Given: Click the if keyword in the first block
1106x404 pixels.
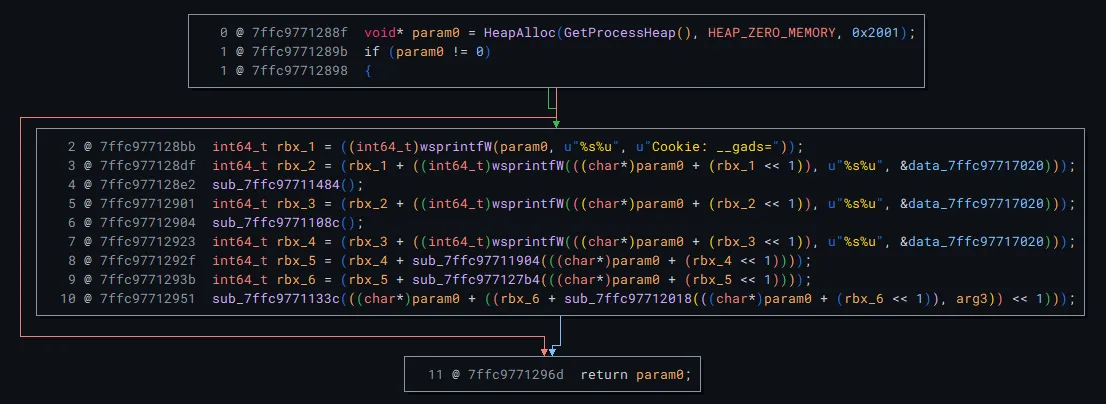Looking at the screenshot, I should 371,52.
